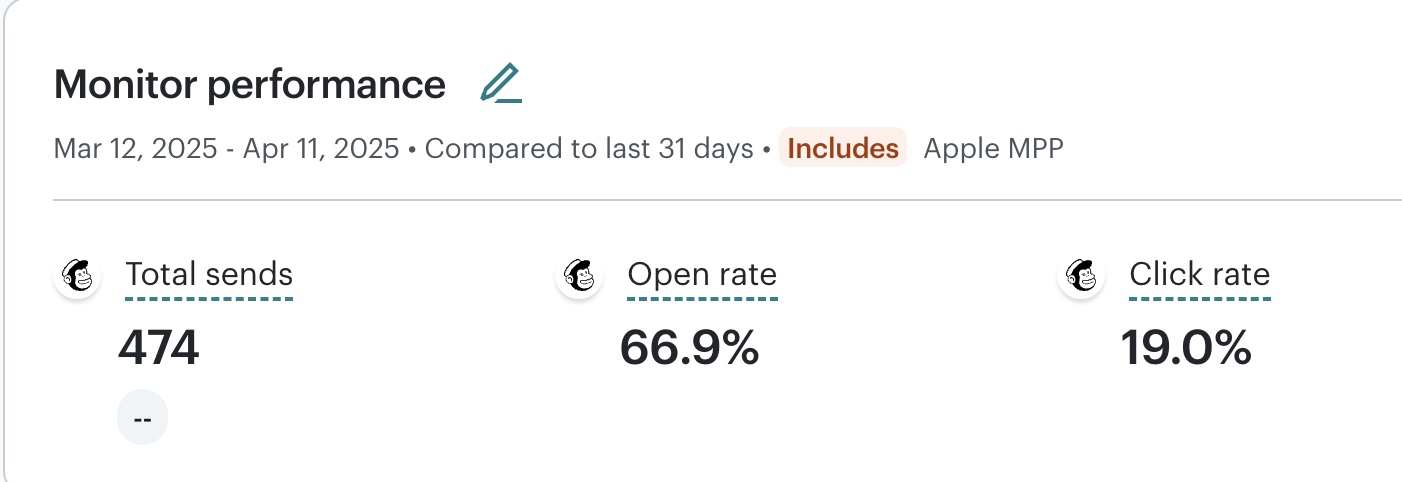Click the 474 total sends value
The height and width of the screenshot is (482, 1402).
click(159, 348)
